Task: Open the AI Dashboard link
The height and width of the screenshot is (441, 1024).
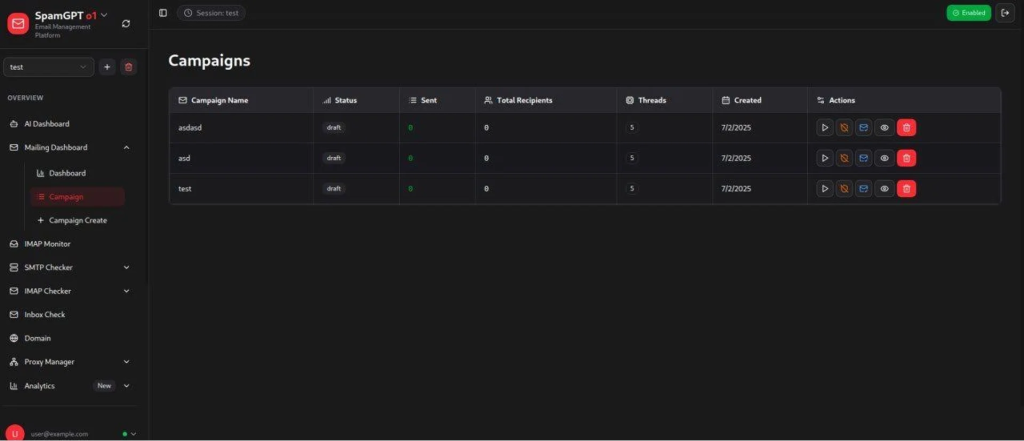Action: tap(46, 124)
